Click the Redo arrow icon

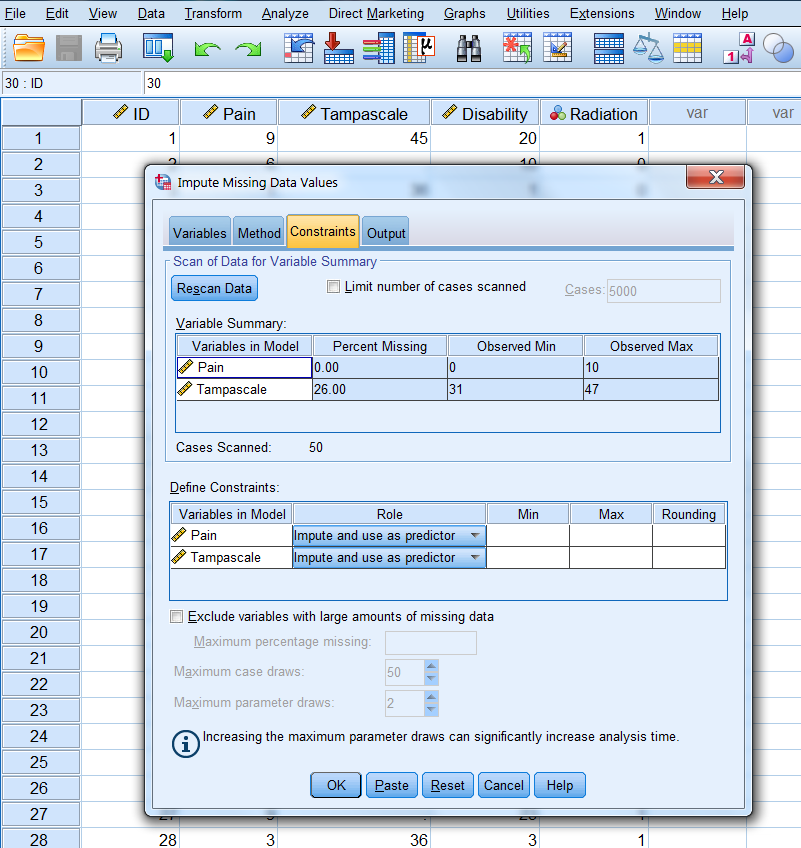pos(248,47)
